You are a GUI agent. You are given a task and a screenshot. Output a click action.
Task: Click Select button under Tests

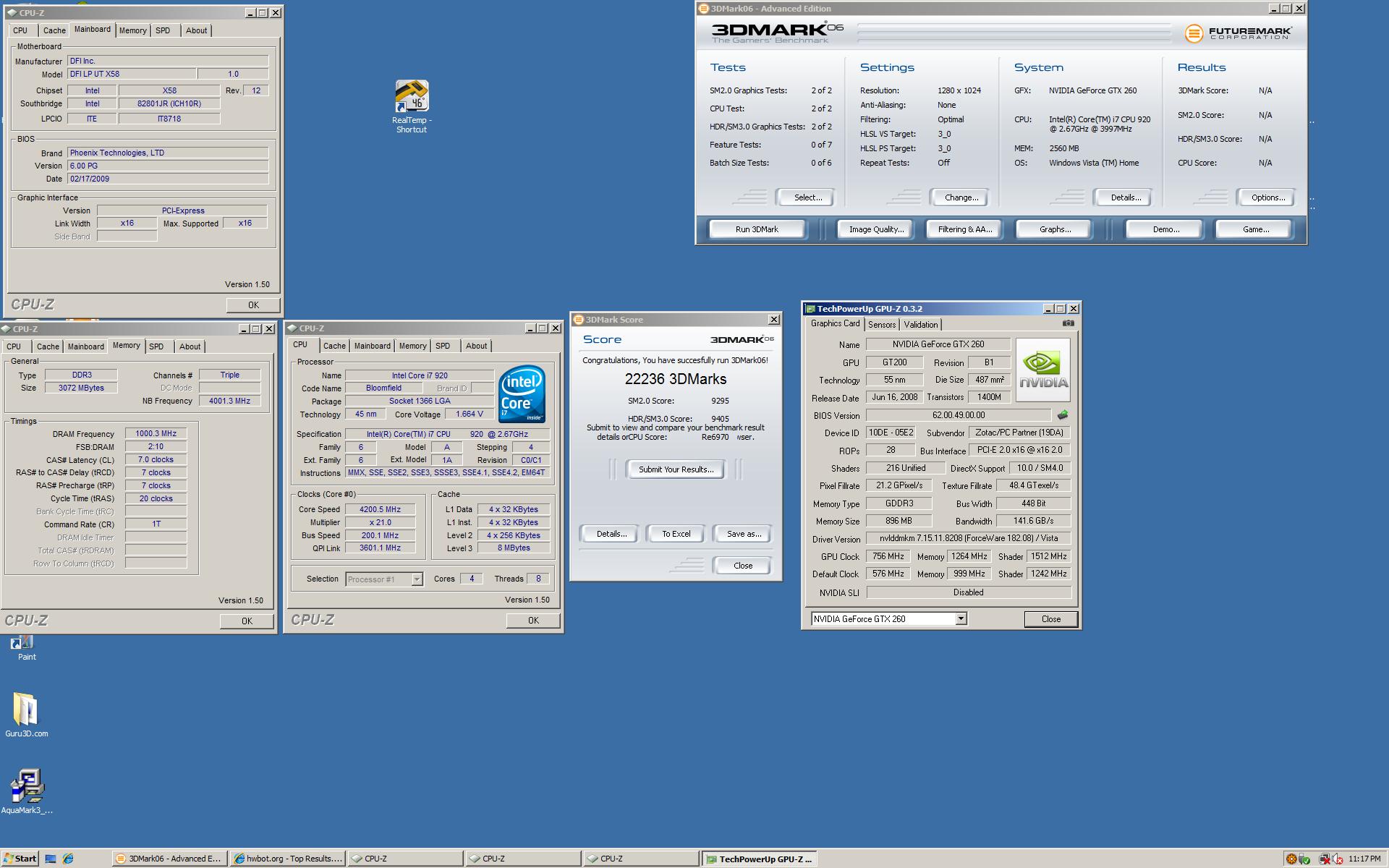click(807, 197)
